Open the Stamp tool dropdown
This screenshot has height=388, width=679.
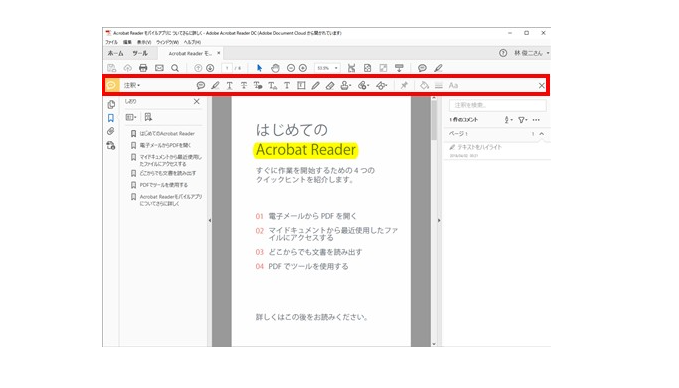(x=346, y=85)
